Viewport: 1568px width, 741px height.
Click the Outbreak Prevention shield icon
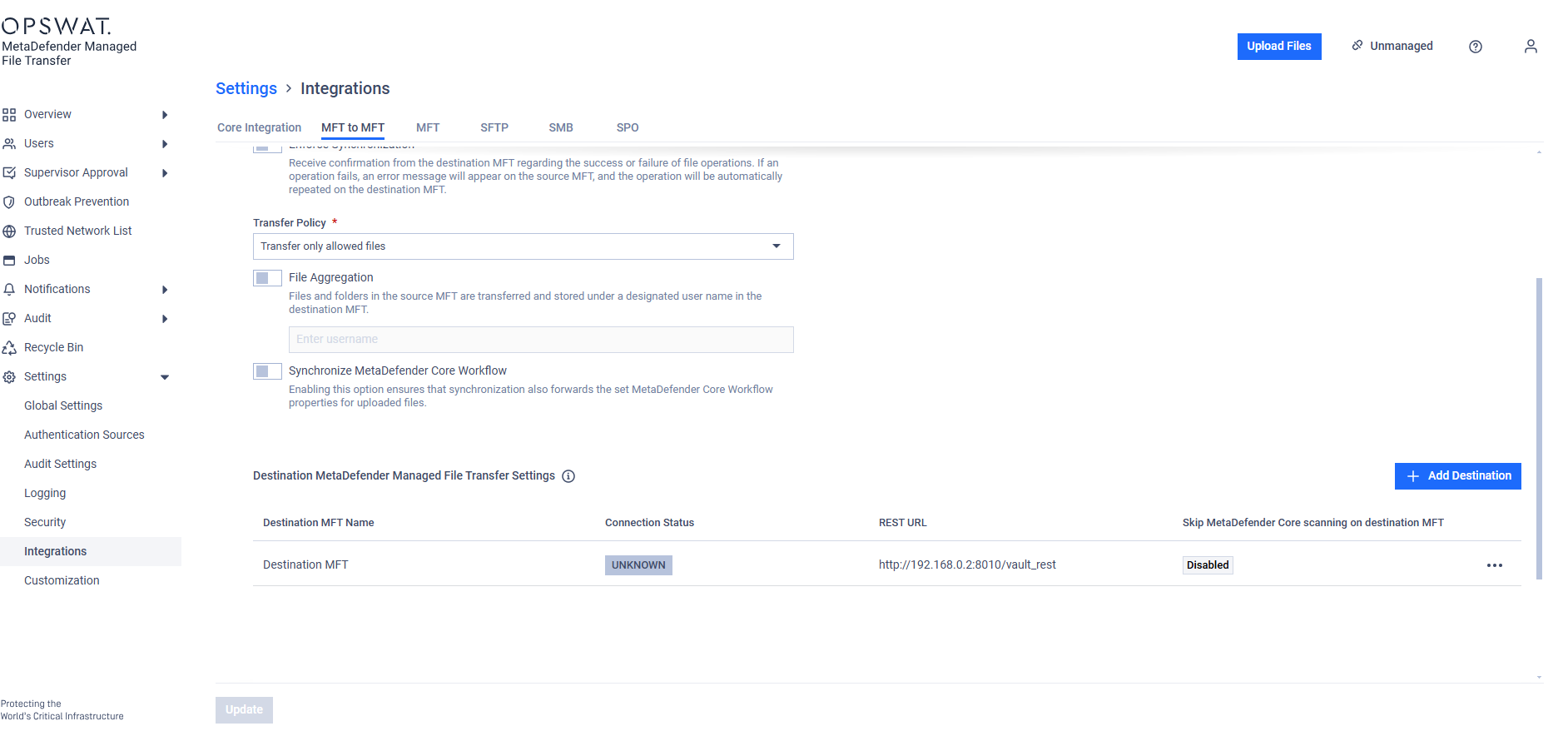pyautogui.click(x=9, y=202)
